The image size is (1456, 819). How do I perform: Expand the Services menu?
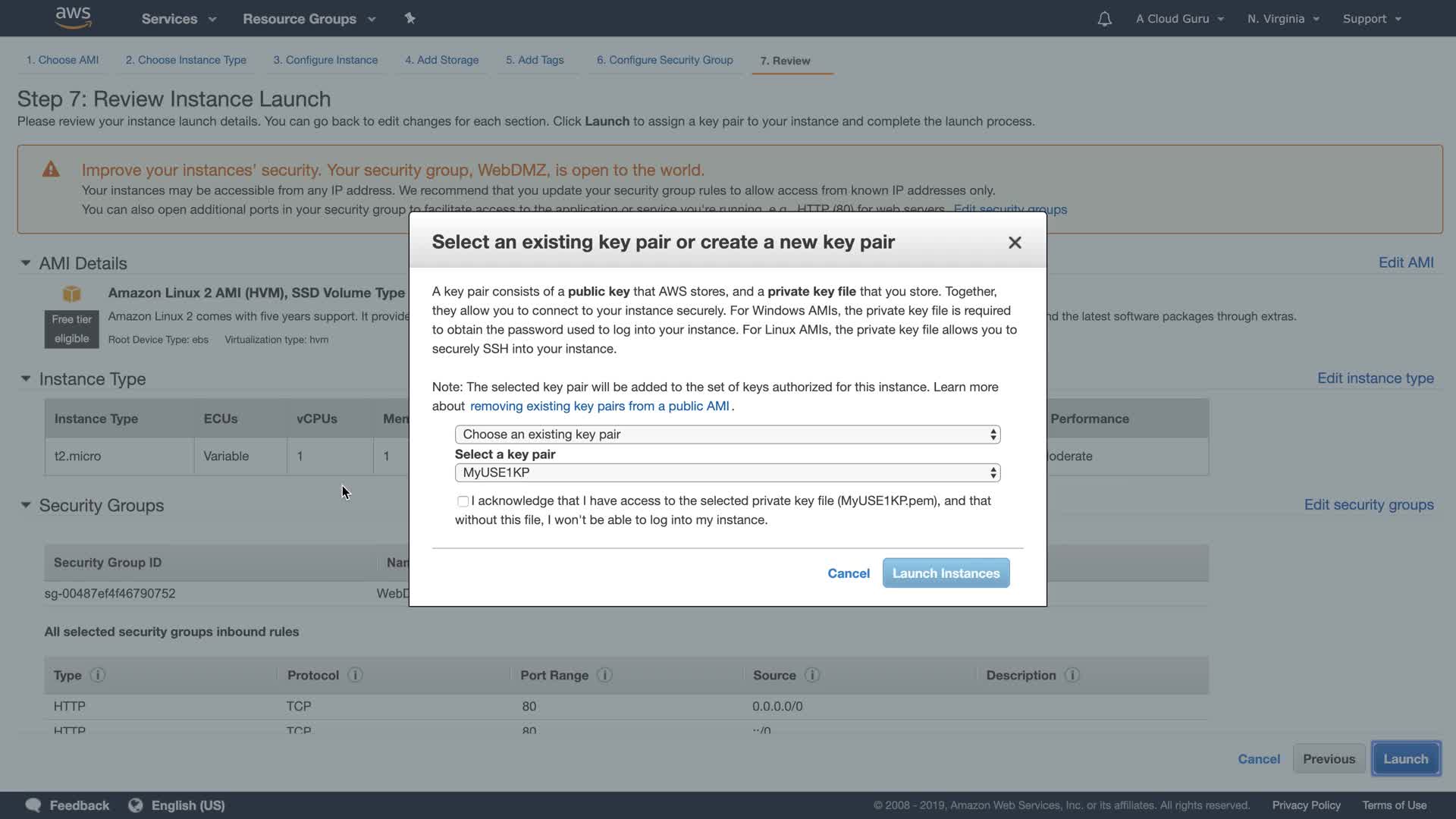click(178, 19)
